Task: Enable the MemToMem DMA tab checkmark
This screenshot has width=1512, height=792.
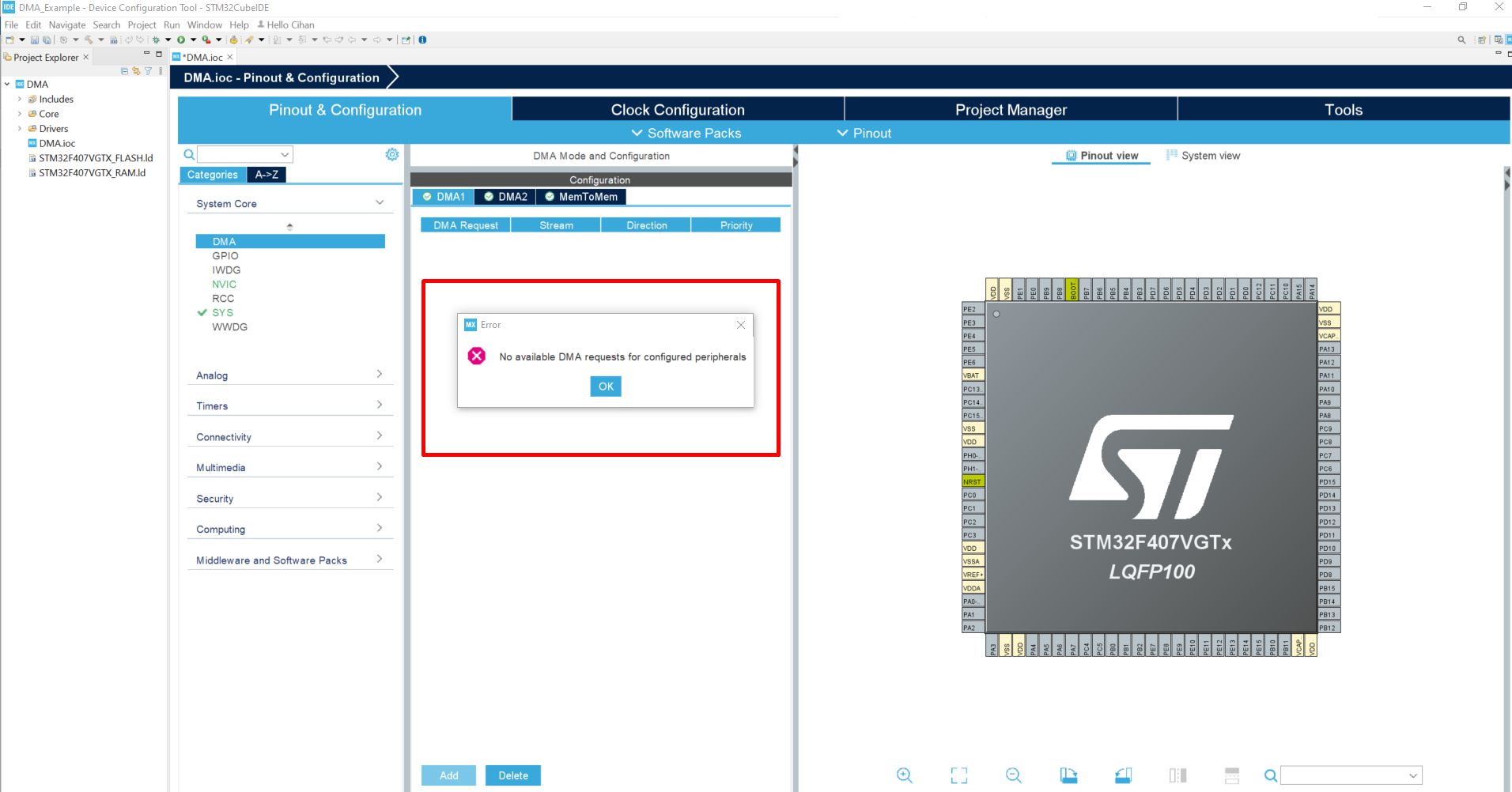Action: coord(549,197)
